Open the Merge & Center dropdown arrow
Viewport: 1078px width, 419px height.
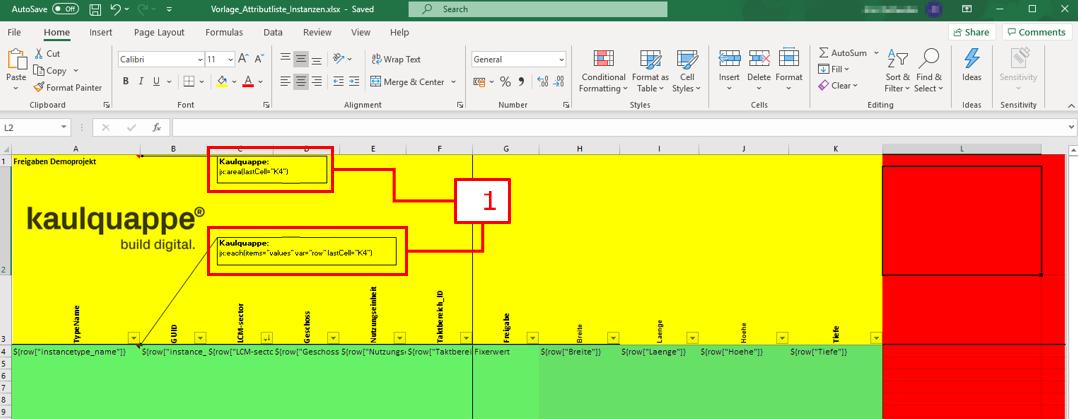click(454, 82)
